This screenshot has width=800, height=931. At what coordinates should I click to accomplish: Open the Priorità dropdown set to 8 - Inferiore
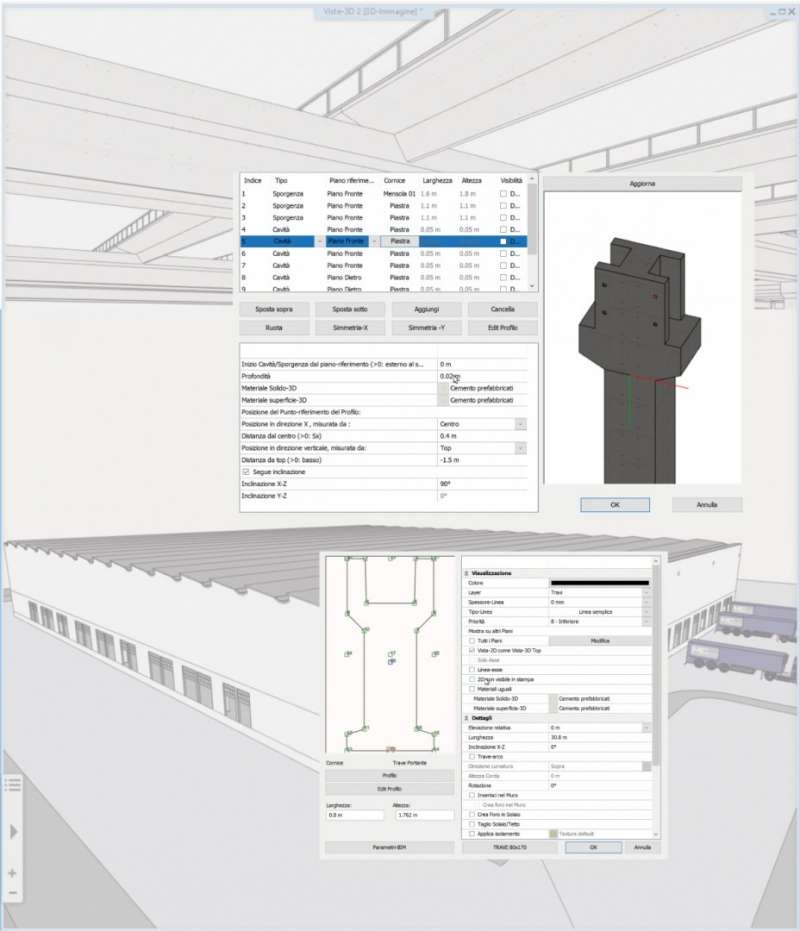coord(647,621)
